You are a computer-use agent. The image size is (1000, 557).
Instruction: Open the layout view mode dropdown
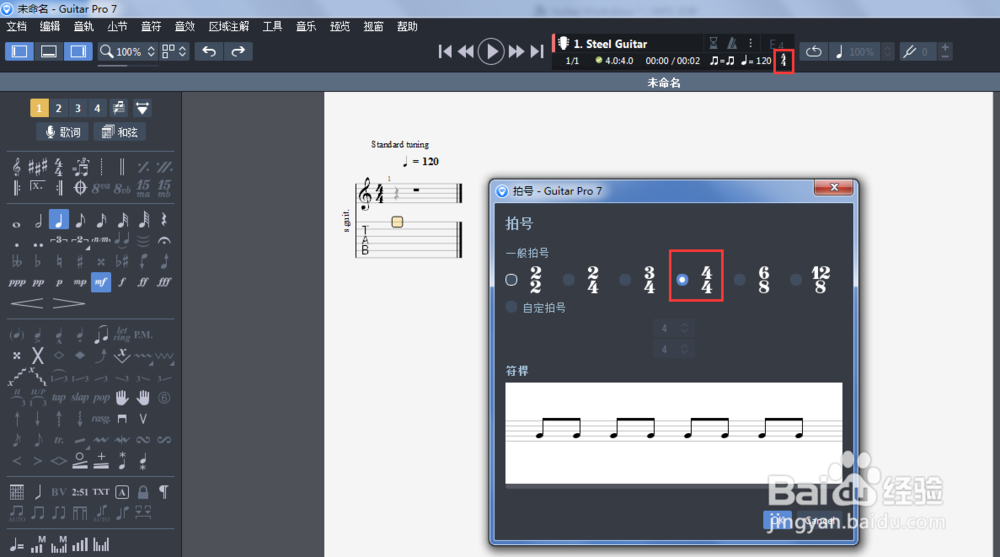174,52
